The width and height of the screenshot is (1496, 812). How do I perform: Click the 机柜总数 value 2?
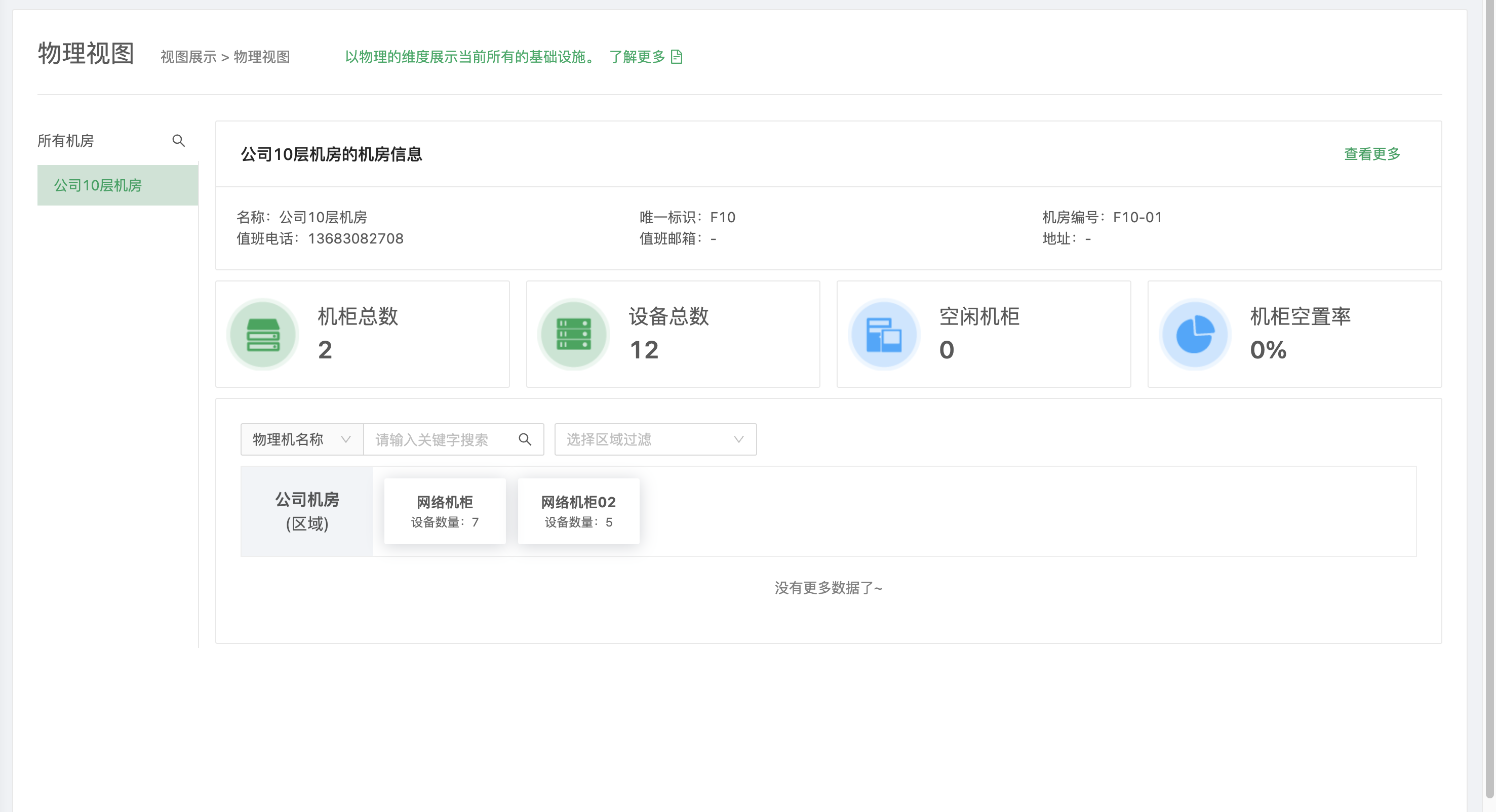(325, 350)
